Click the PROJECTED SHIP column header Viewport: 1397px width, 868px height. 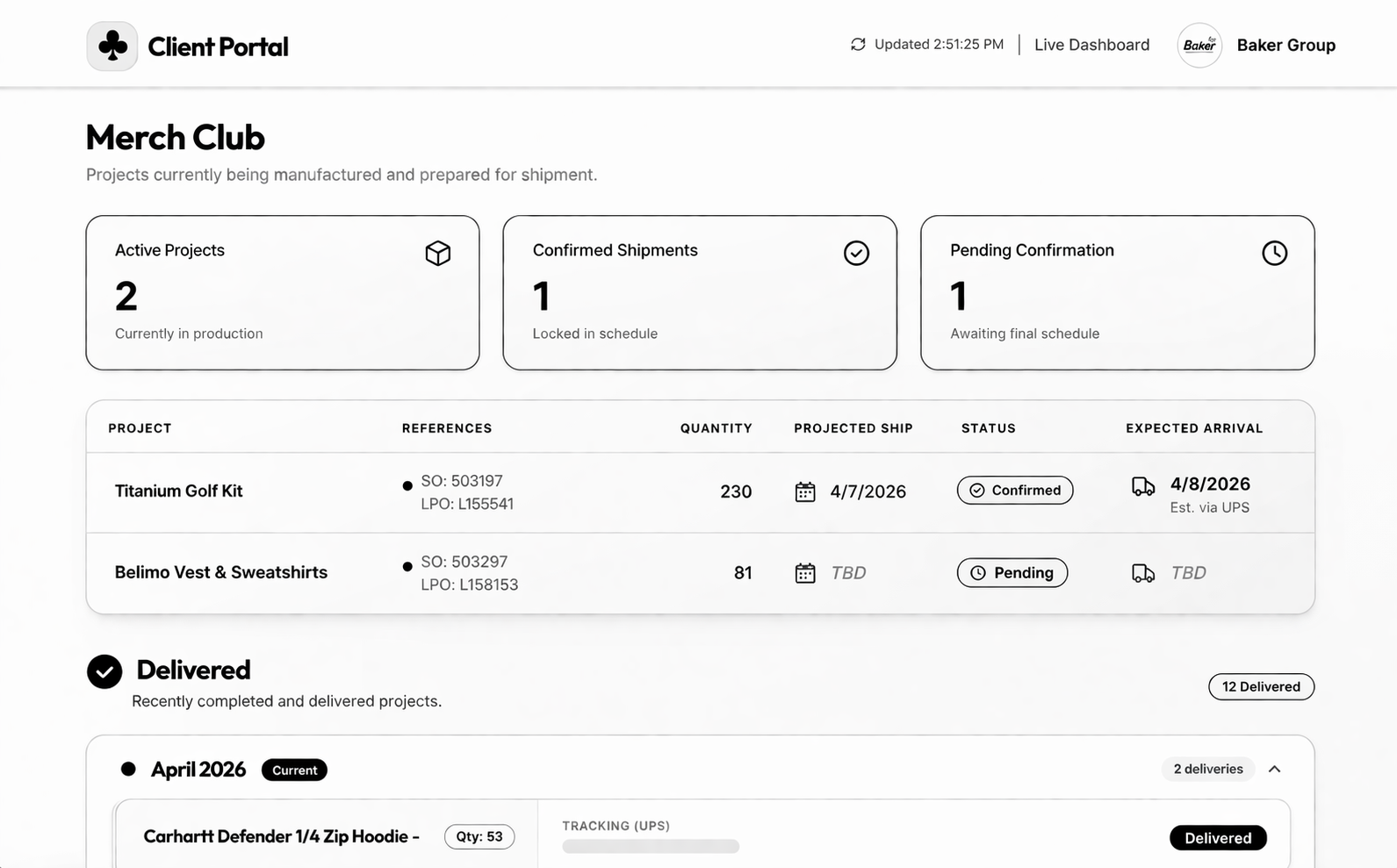tap(853, 428)
